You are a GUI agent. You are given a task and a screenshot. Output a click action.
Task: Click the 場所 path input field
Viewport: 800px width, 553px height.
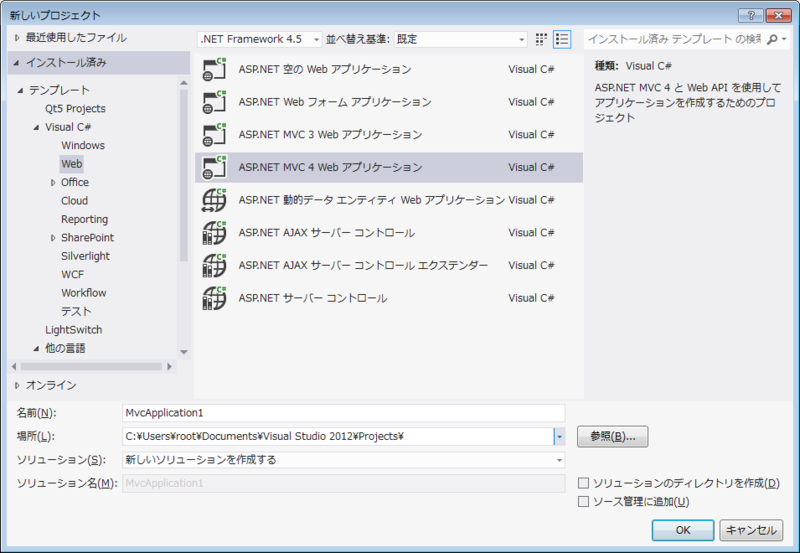pyautogui.click(x=338, y=437)
